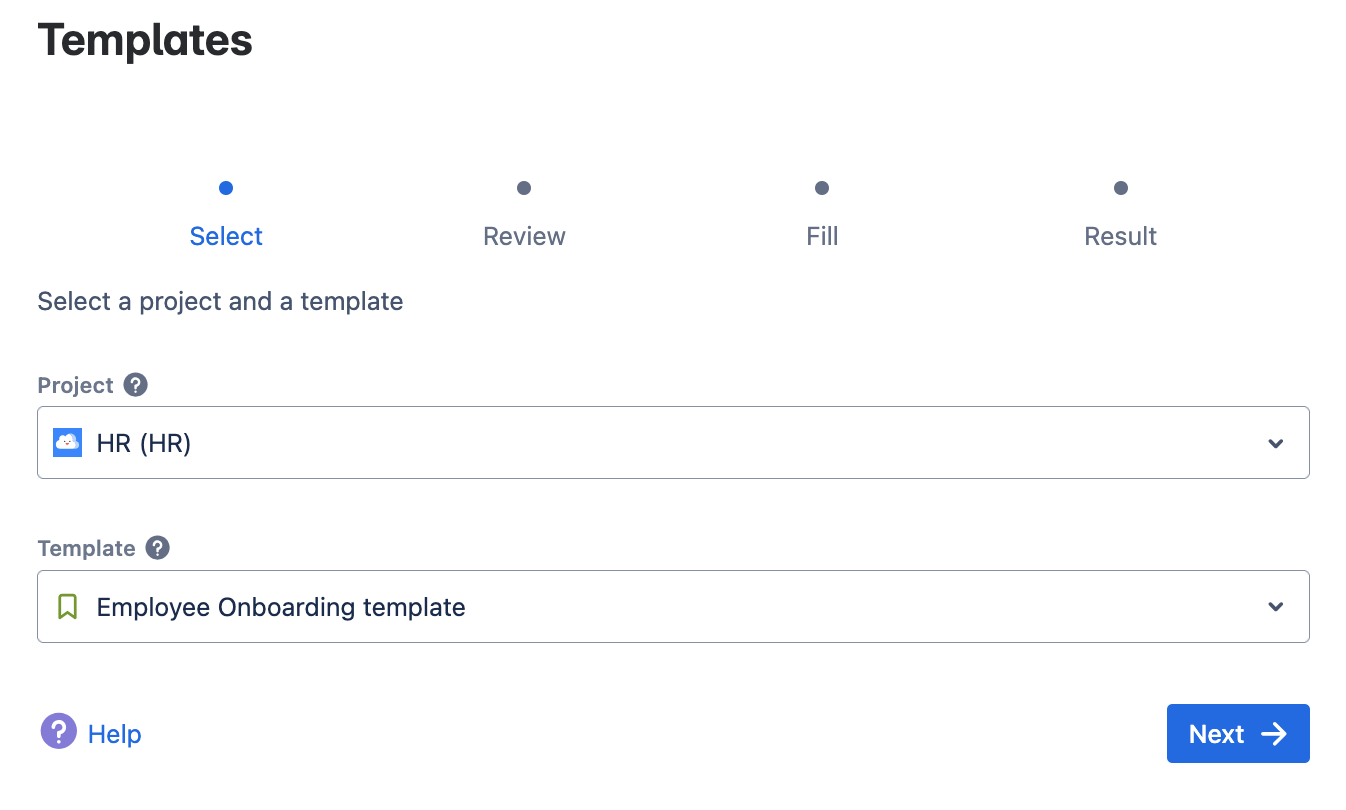This screenshot has height=810, width=1346.
Task: Click the arrow icon on Next button
Action: point(1274,734)
